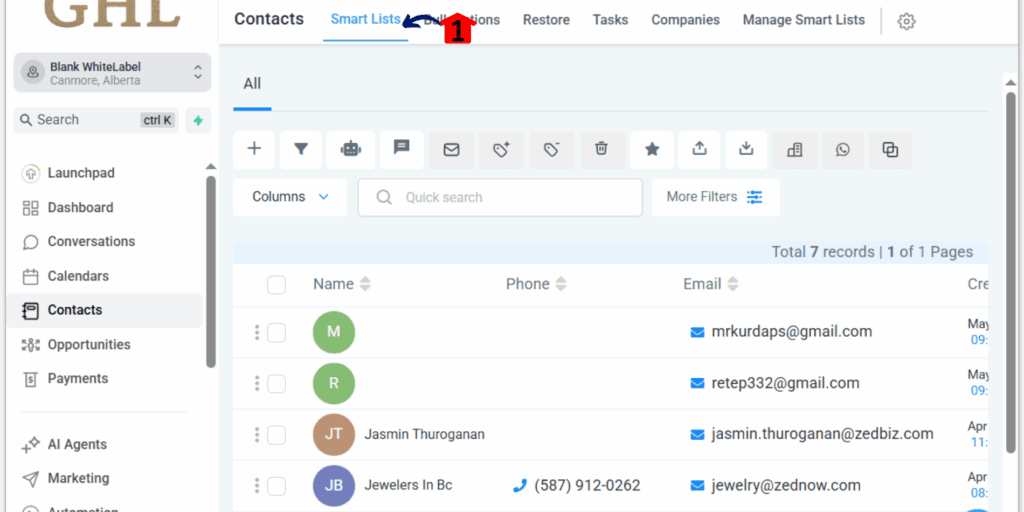Click the green lightning quick actions icon
1024x512 pixels.
point(199,120)
